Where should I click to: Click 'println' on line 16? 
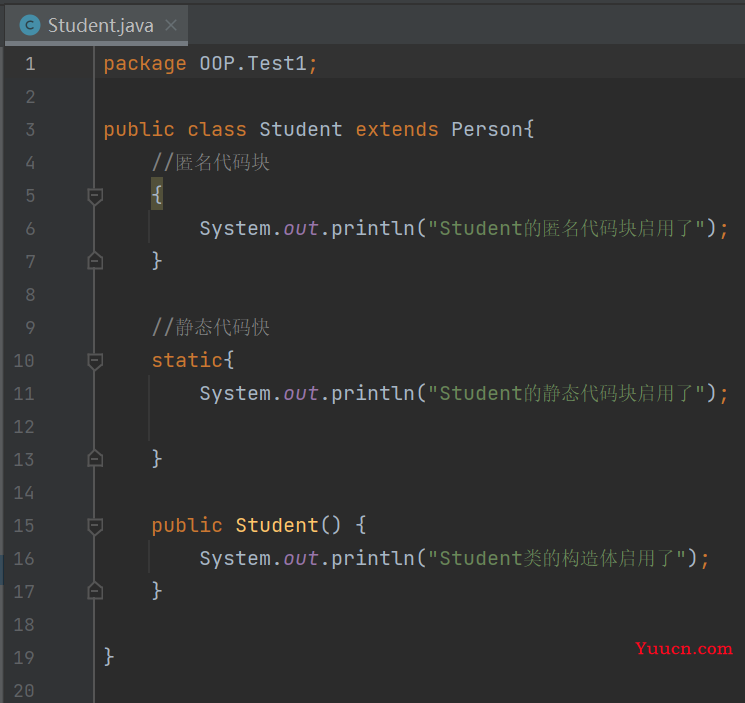(x=372, y=559)
